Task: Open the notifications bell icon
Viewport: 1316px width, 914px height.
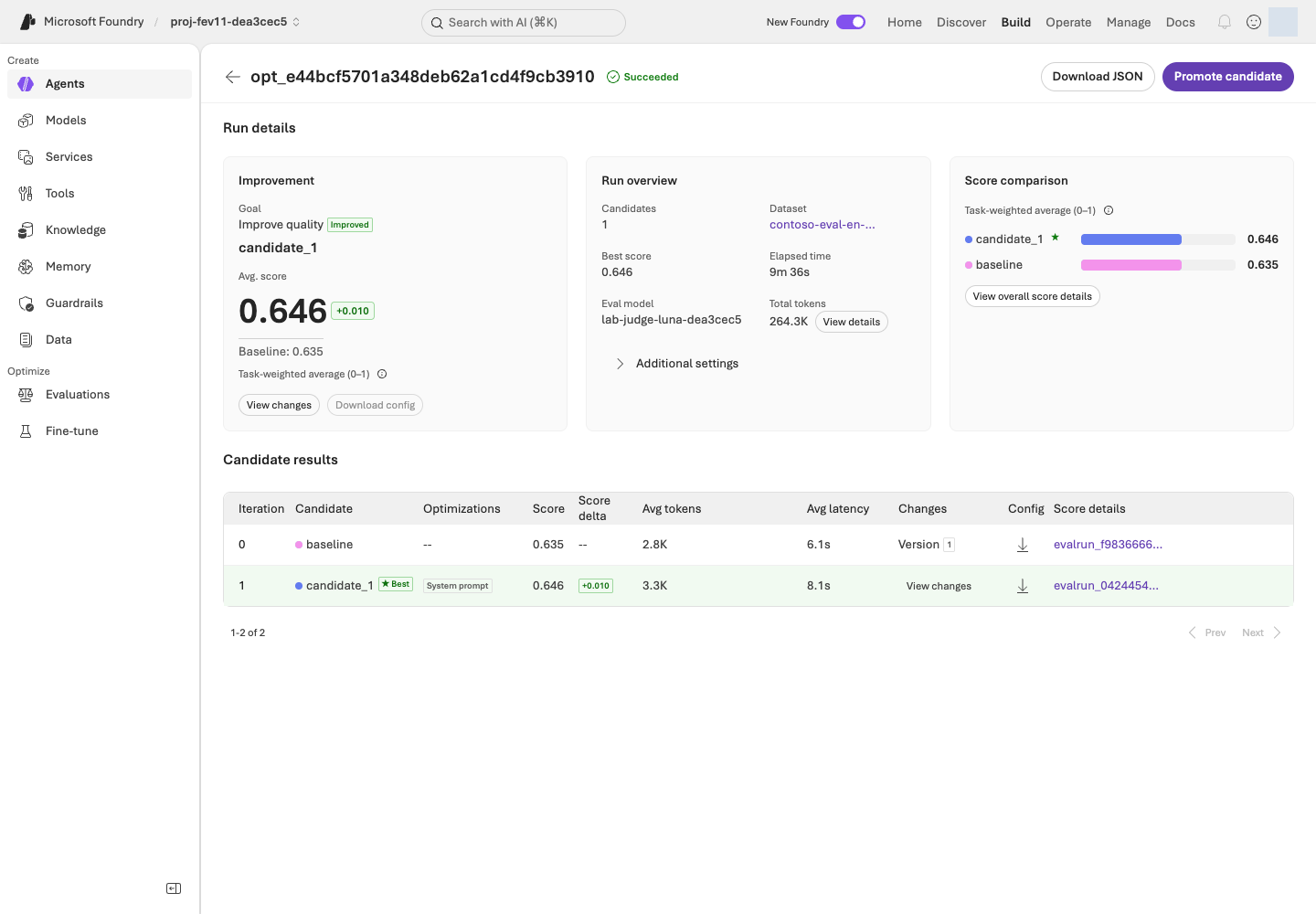Action: tap(1225, 22)
